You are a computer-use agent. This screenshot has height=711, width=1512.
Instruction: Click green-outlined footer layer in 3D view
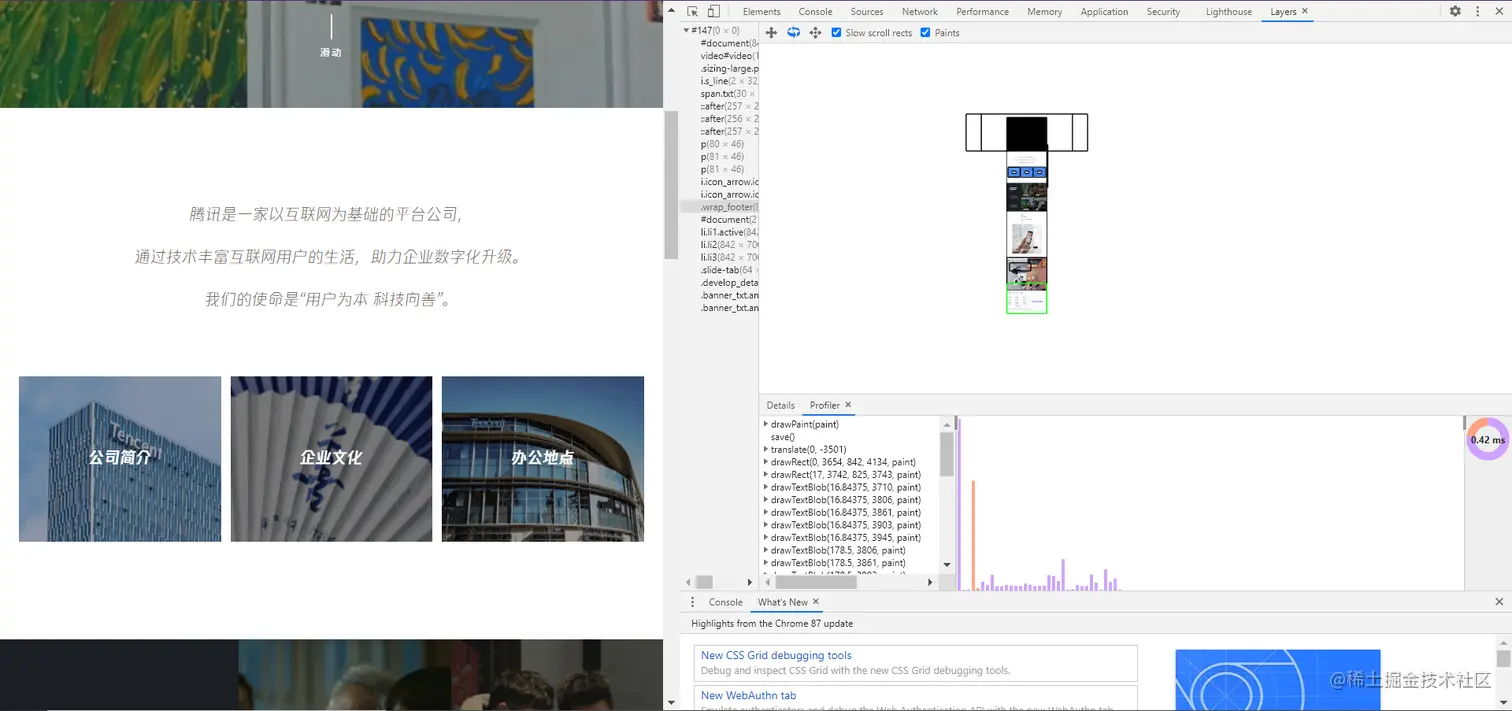tap(1026, 299)
